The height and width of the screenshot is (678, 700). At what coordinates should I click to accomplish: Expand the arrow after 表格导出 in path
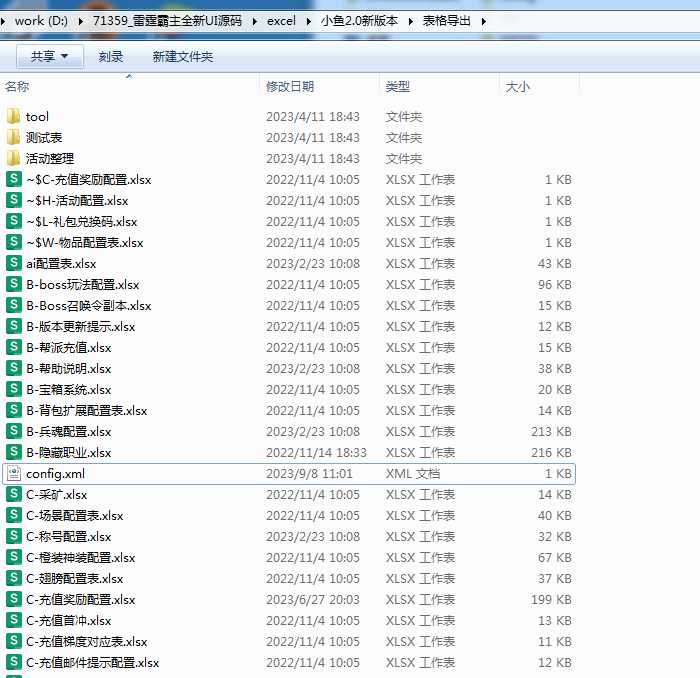tap(484, 21)
